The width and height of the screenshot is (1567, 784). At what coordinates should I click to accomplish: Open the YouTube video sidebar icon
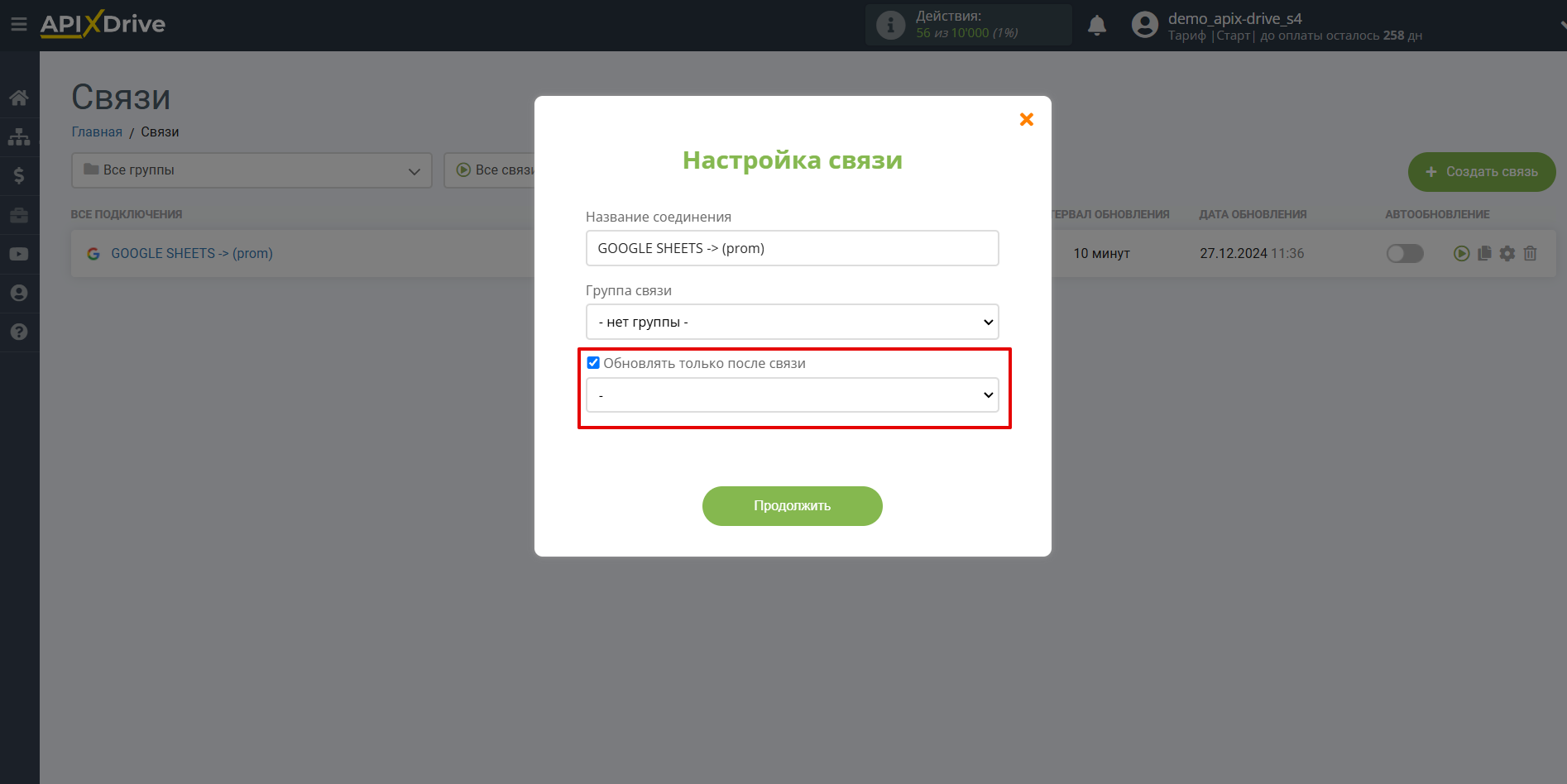click(19, 254)
